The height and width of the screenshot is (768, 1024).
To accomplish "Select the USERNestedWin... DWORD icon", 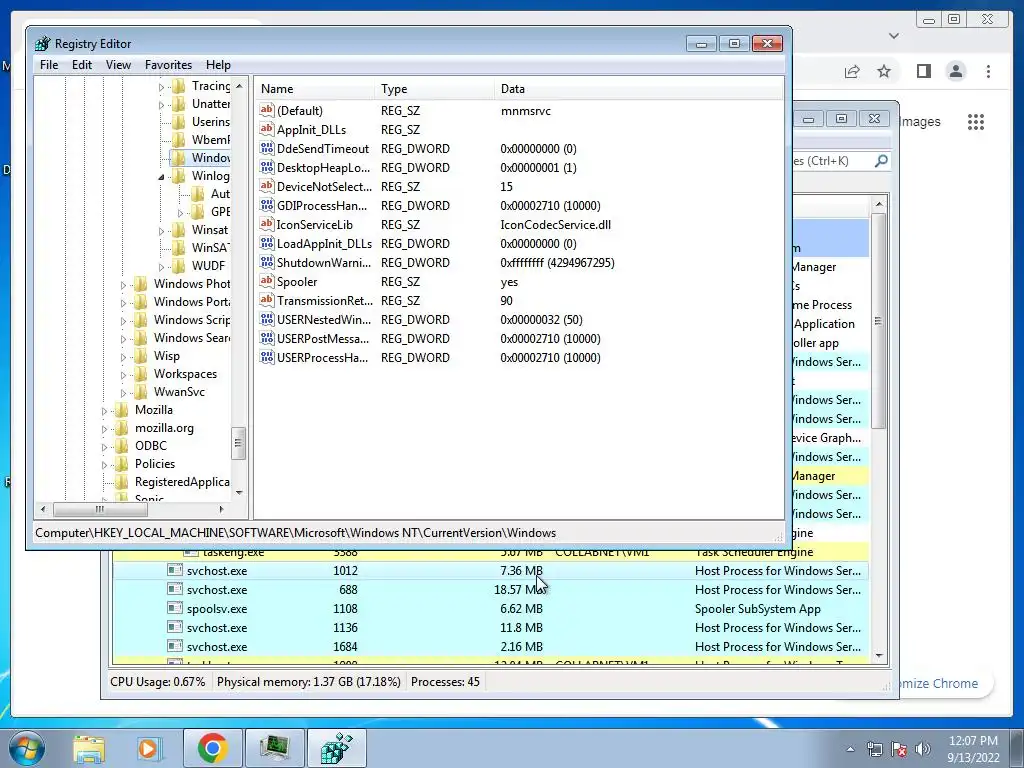I will click(x=266, y=319).
